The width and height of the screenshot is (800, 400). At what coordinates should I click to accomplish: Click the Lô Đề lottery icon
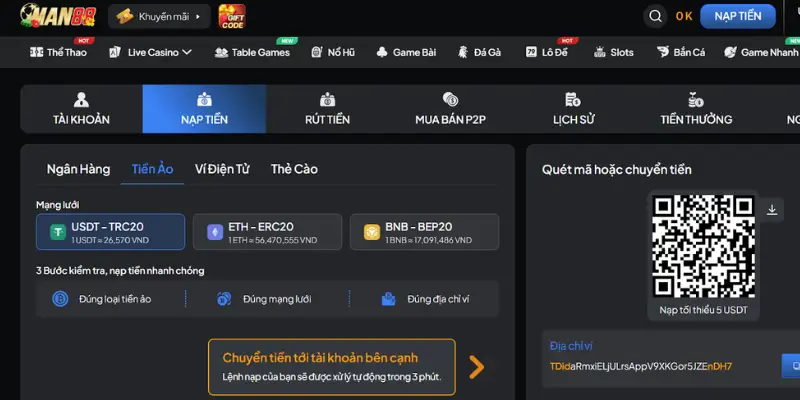[531, 52]
